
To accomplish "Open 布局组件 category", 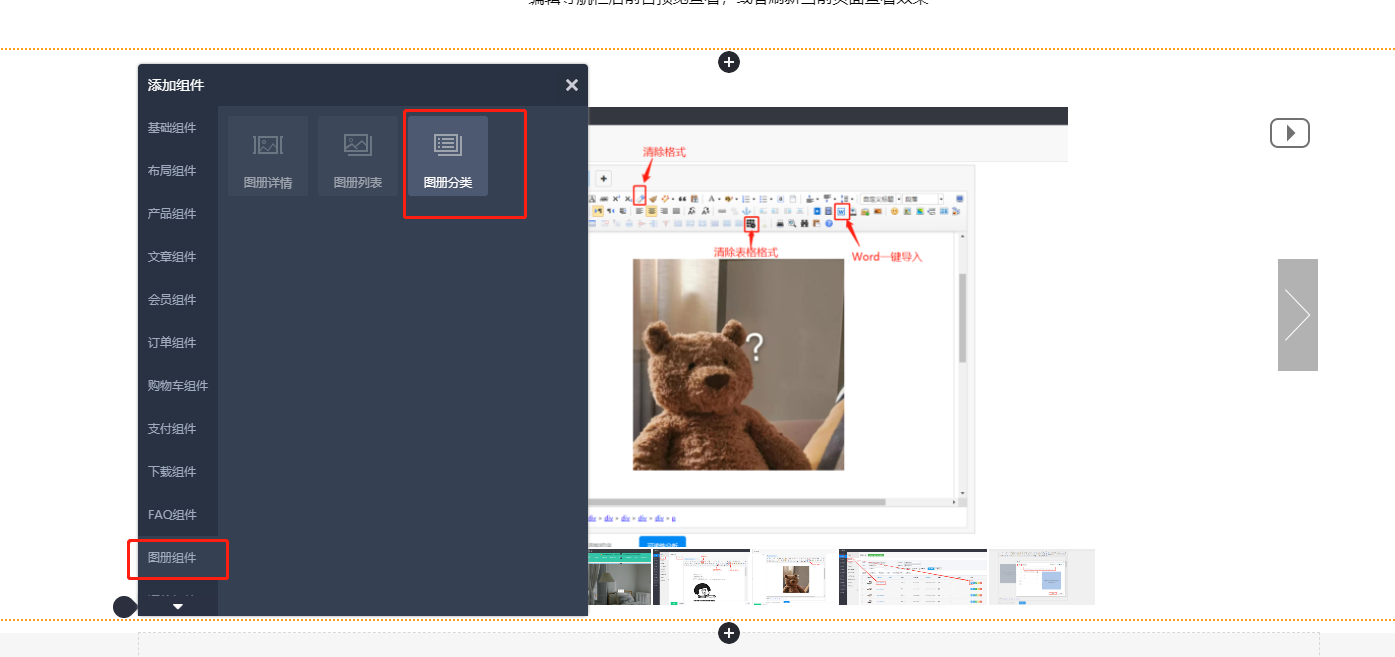I will click(172, 171).
